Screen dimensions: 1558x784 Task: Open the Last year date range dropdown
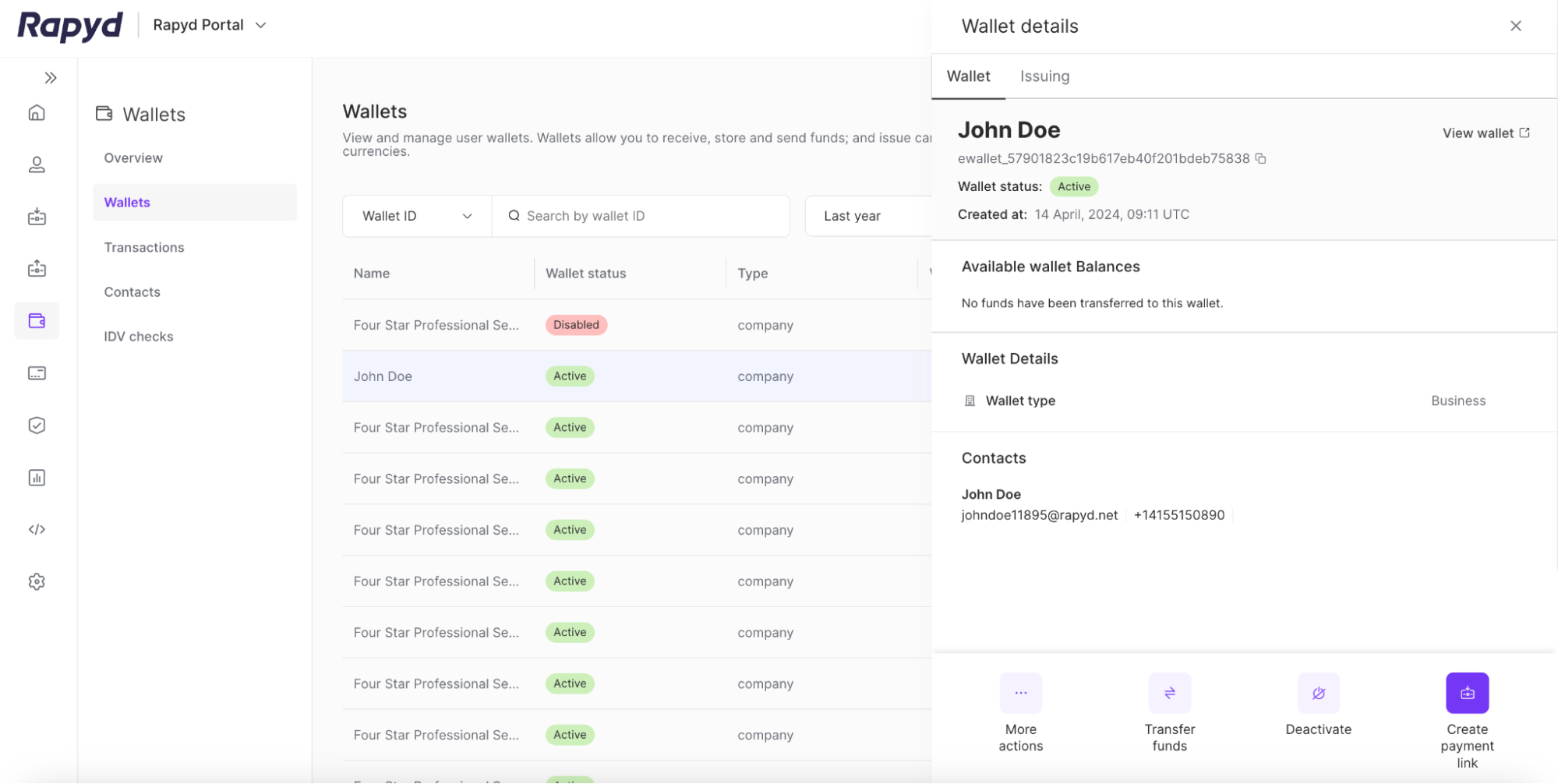coord(865,216)
